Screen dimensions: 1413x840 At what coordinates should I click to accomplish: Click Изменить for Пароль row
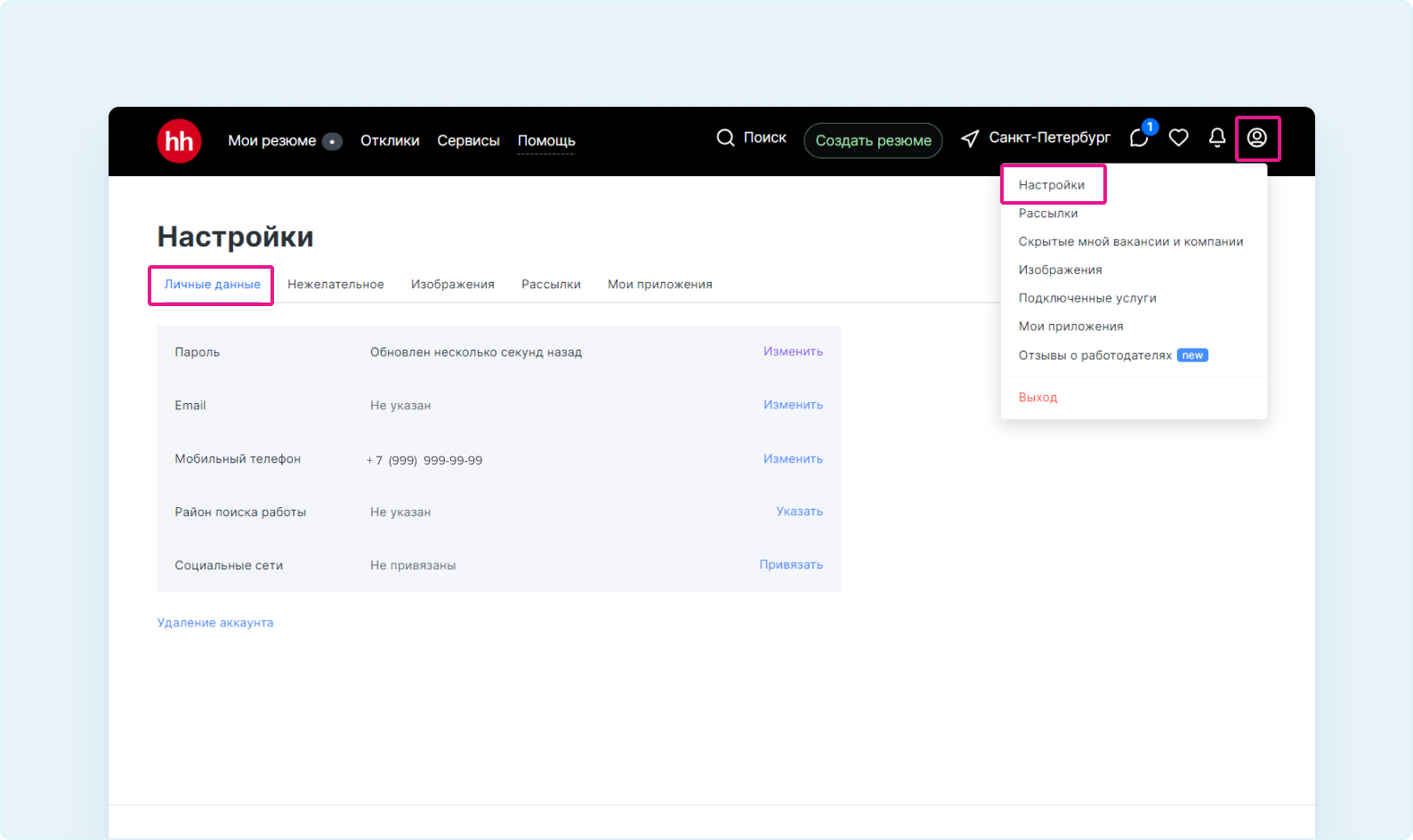coord(793,351)
